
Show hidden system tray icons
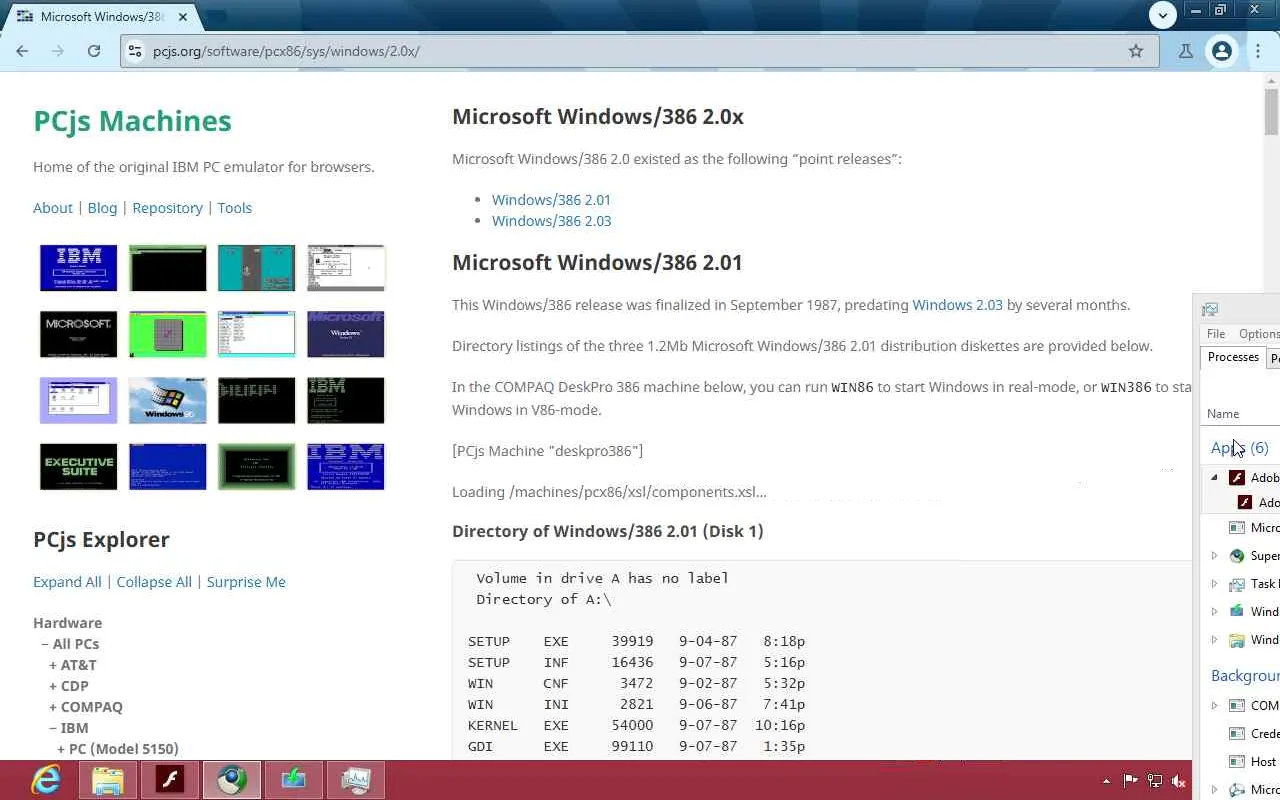(x=1106, y=781)
